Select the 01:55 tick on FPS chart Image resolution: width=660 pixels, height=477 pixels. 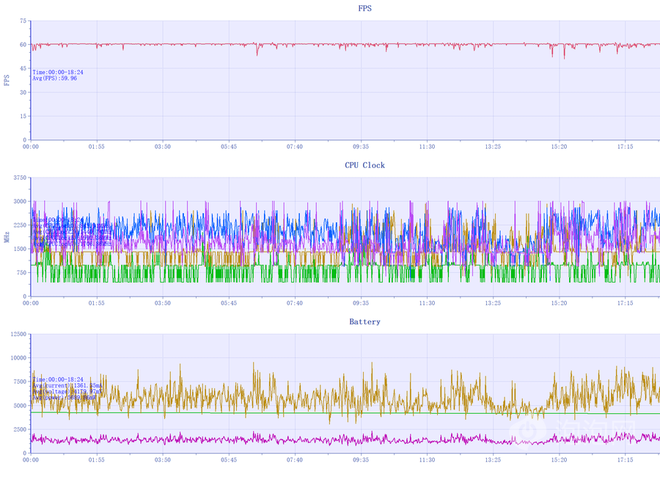[x=97, y=146]
